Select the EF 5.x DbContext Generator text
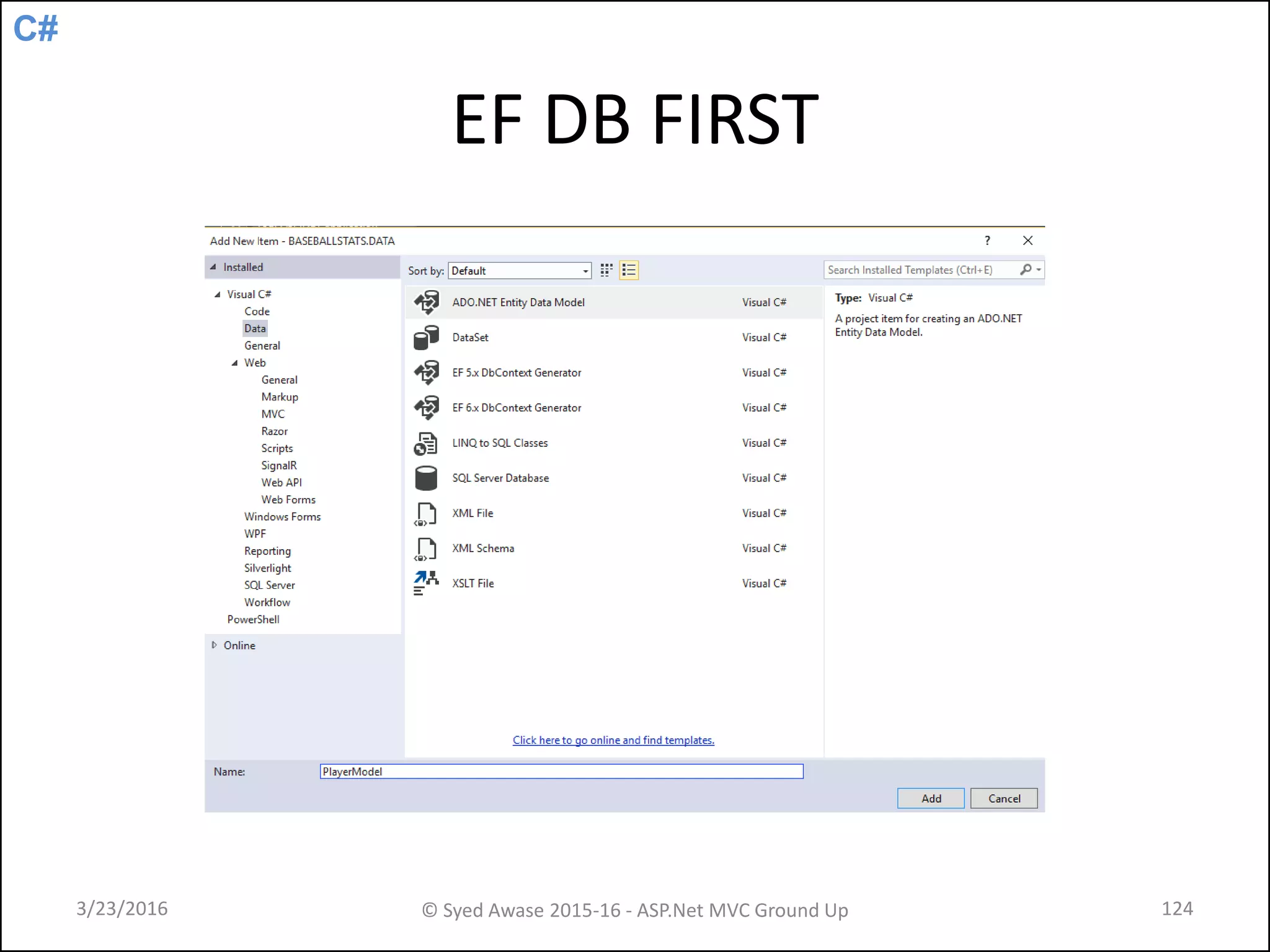The width and height of the screenshot is (1270, 952). coord(517,372)
